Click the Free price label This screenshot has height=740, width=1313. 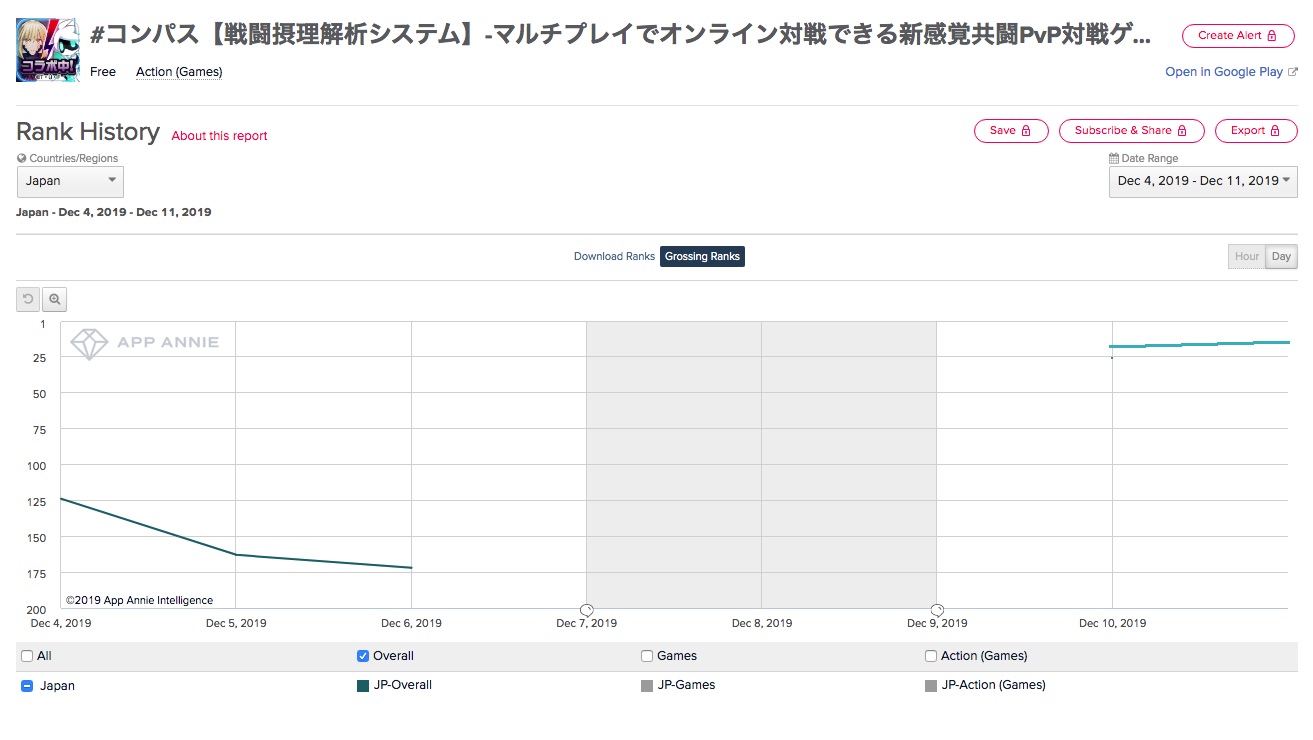103,72
